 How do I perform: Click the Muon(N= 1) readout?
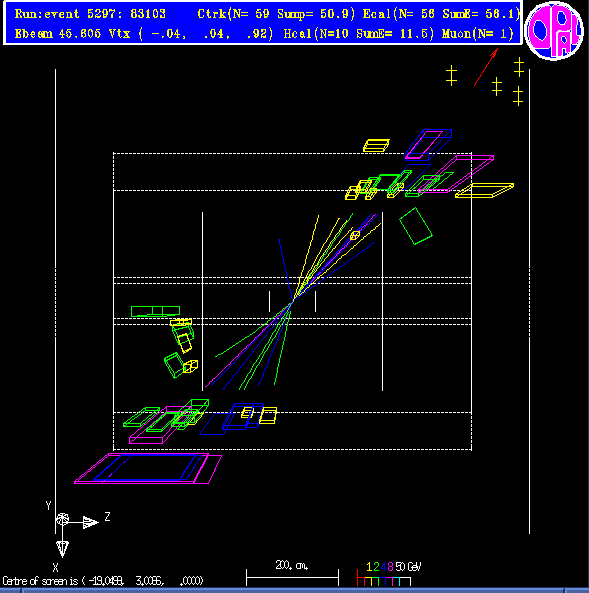[478, 34]
